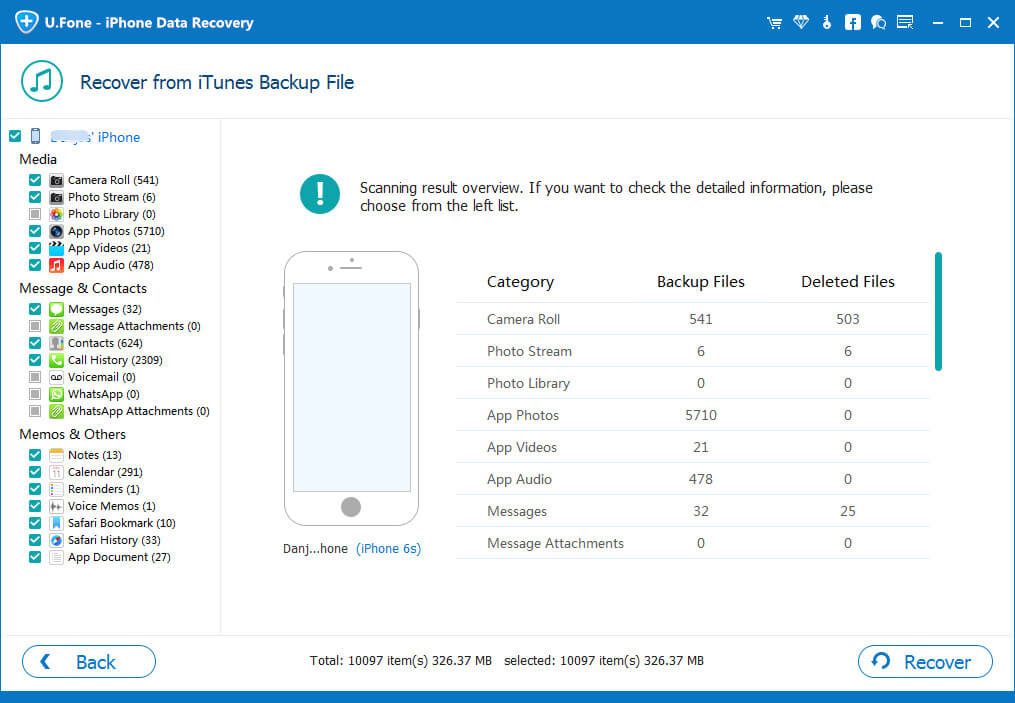Click the Voice Memos waveform icon
The width and height of the screenshot is (1015, 703).
56,506
